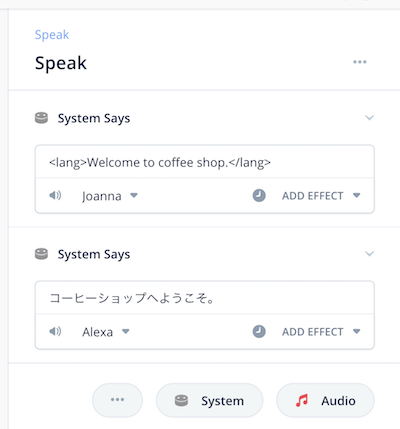The image size is (400, 429).
Task: Click the Speak heading title
Action: 61,63
